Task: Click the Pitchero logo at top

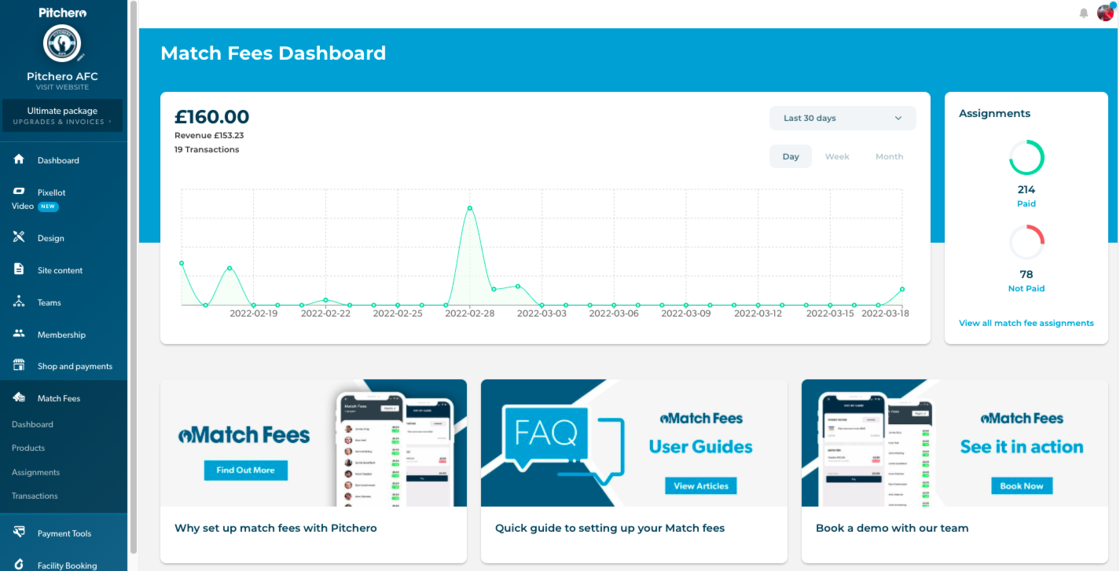Action: 63,12
